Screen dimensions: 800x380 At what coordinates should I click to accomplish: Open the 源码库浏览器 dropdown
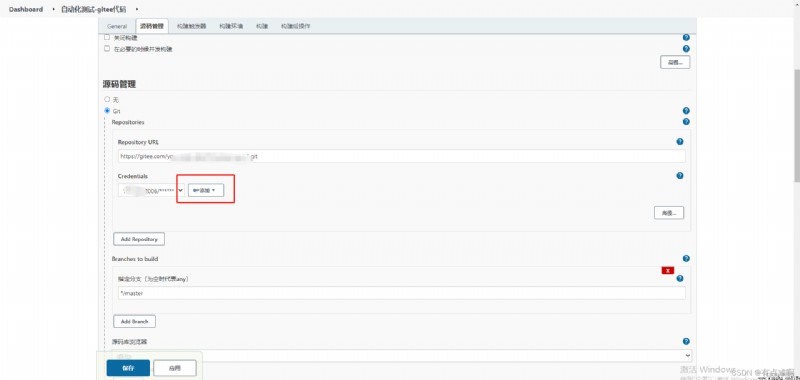click(402, 356)
